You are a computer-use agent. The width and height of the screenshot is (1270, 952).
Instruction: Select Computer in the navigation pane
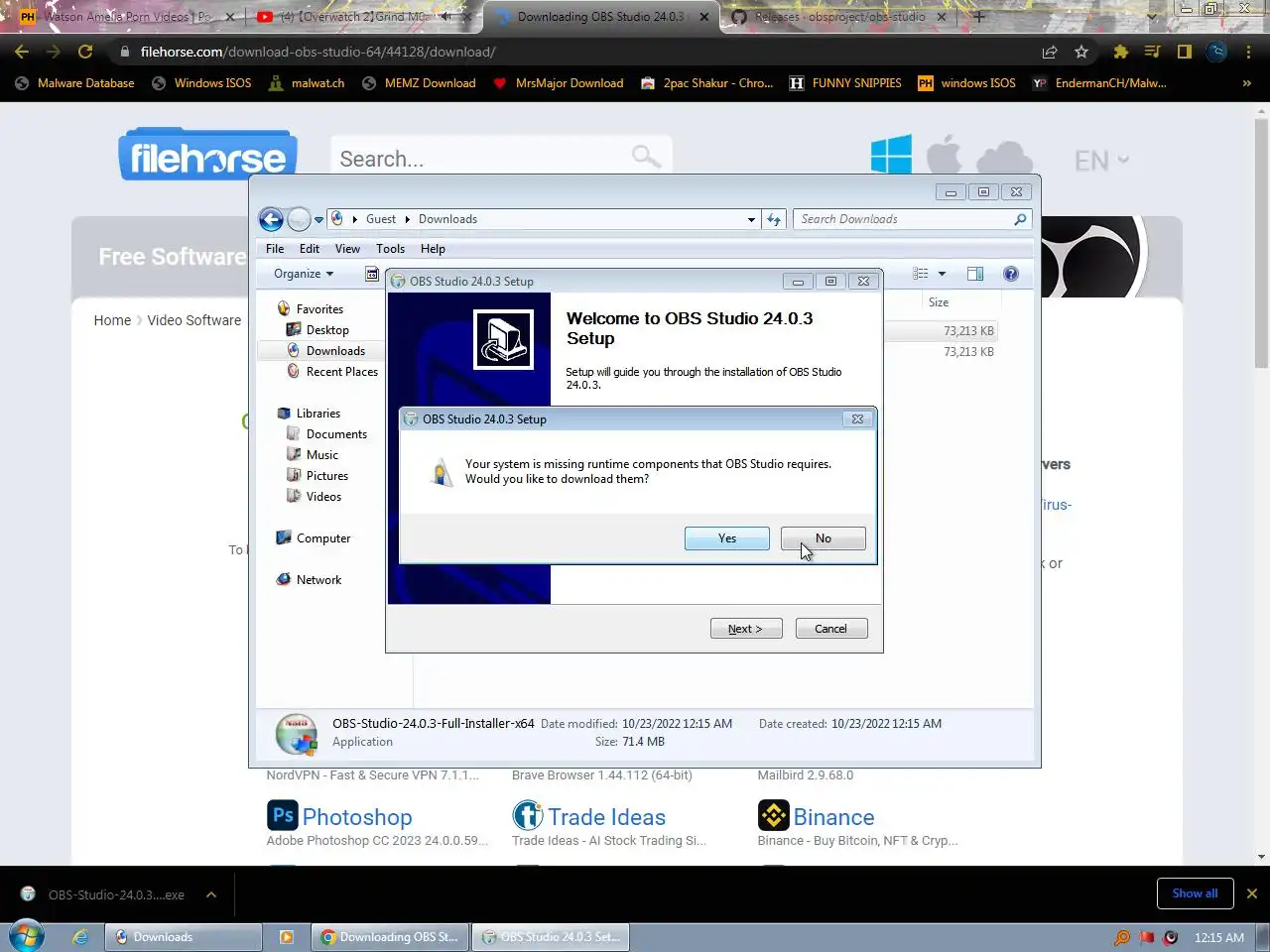coord(322,538)
